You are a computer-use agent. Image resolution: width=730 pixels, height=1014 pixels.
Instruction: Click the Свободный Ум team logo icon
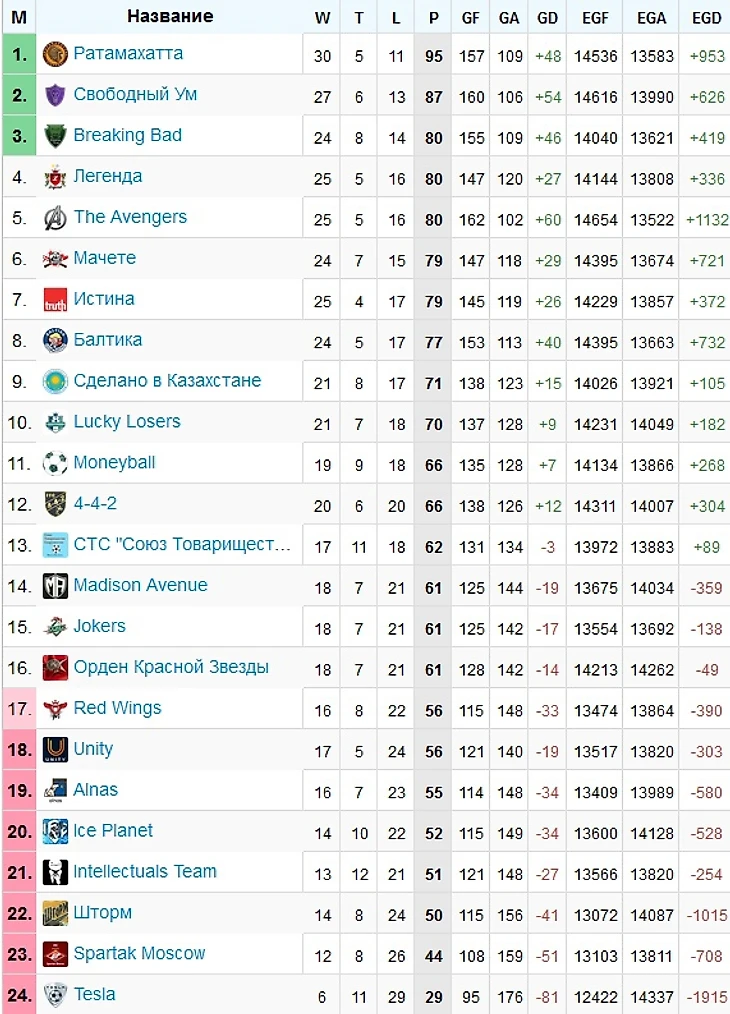pyautogui.click(x=55, y=96)
